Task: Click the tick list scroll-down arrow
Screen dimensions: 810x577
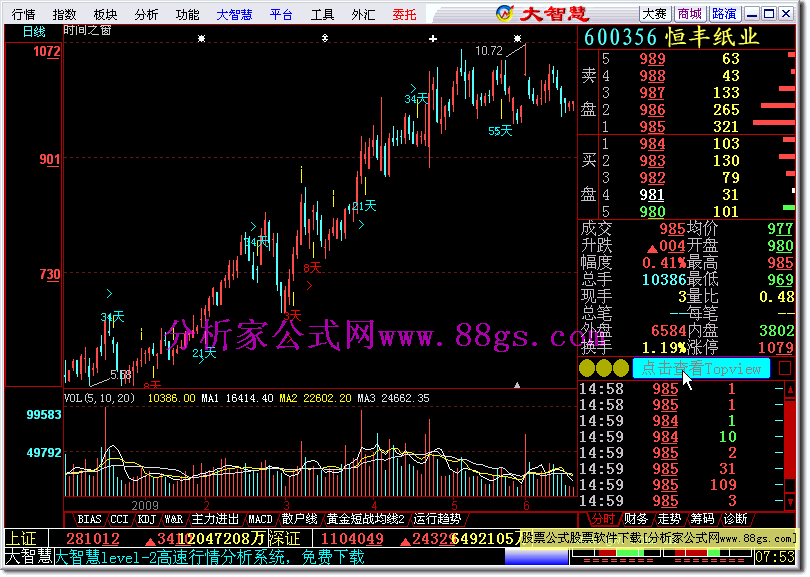Action: tap(790, 502)
